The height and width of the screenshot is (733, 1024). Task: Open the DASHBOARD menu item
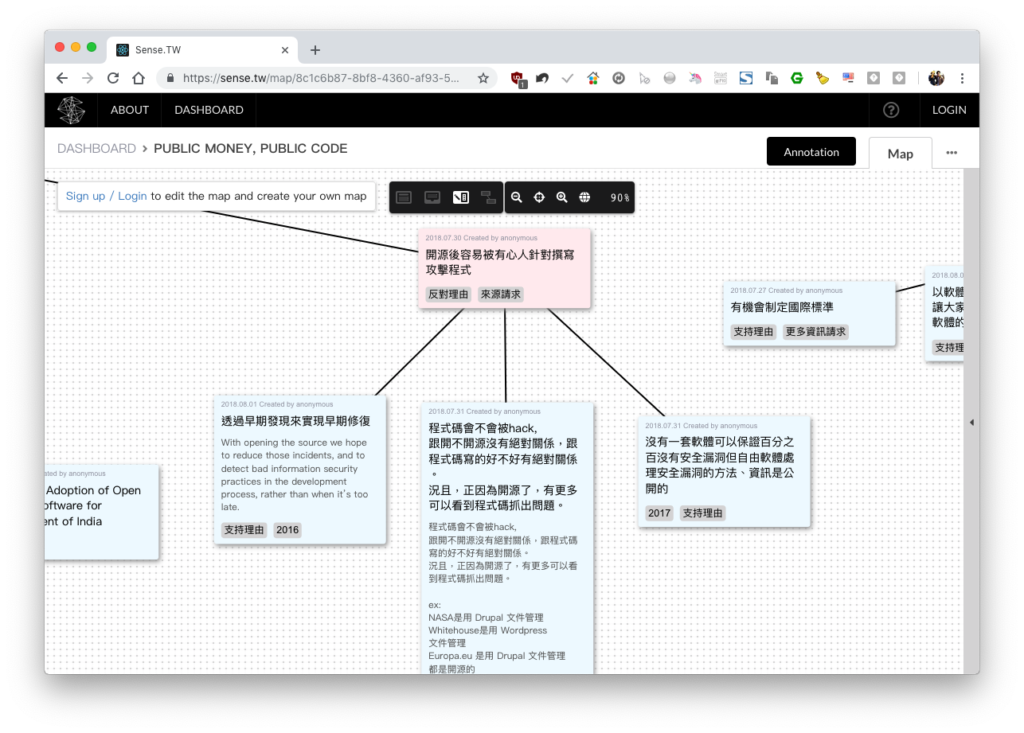pyautogui.click(x=209, y=110)
